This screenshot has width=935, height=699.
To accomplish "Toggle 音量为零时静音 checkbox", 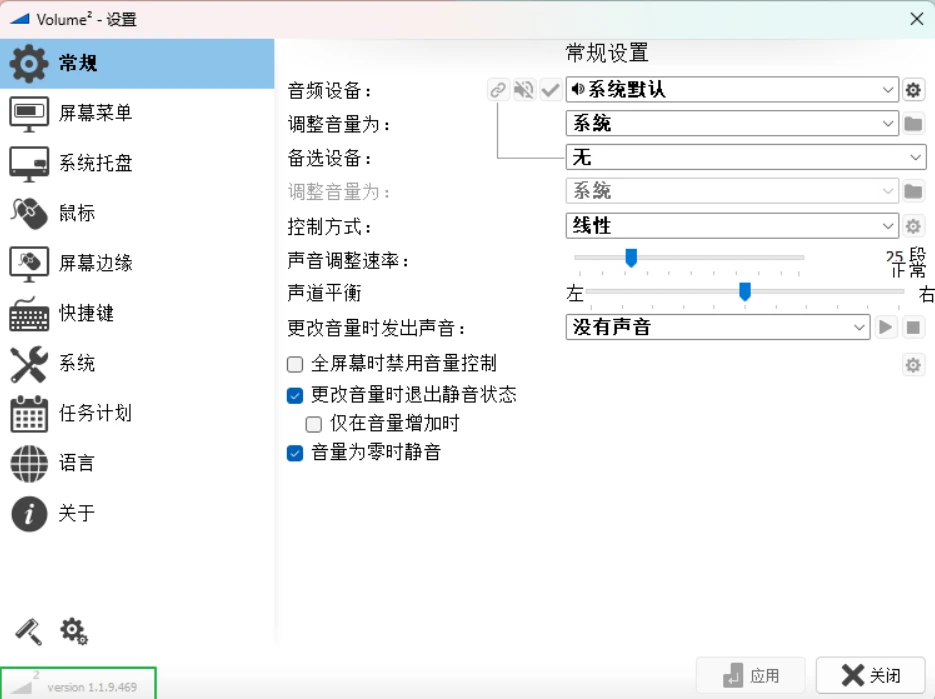I will [295, 453].
